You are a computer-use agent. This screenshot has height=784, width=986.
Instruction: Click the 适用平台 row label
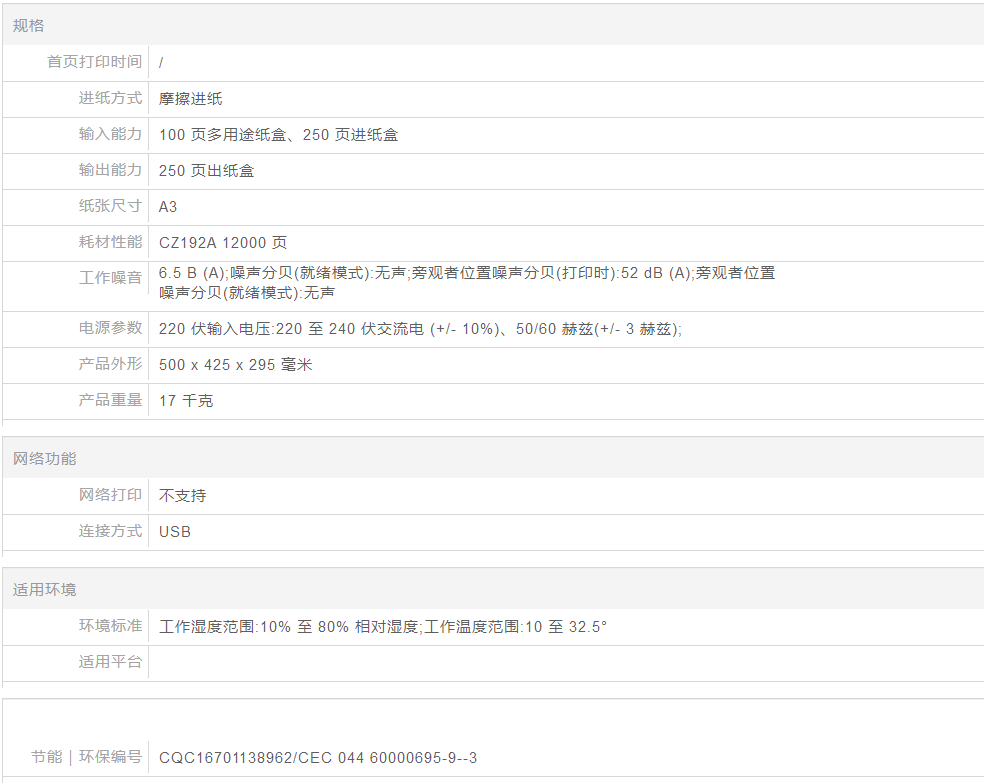(x=111, y=662)
